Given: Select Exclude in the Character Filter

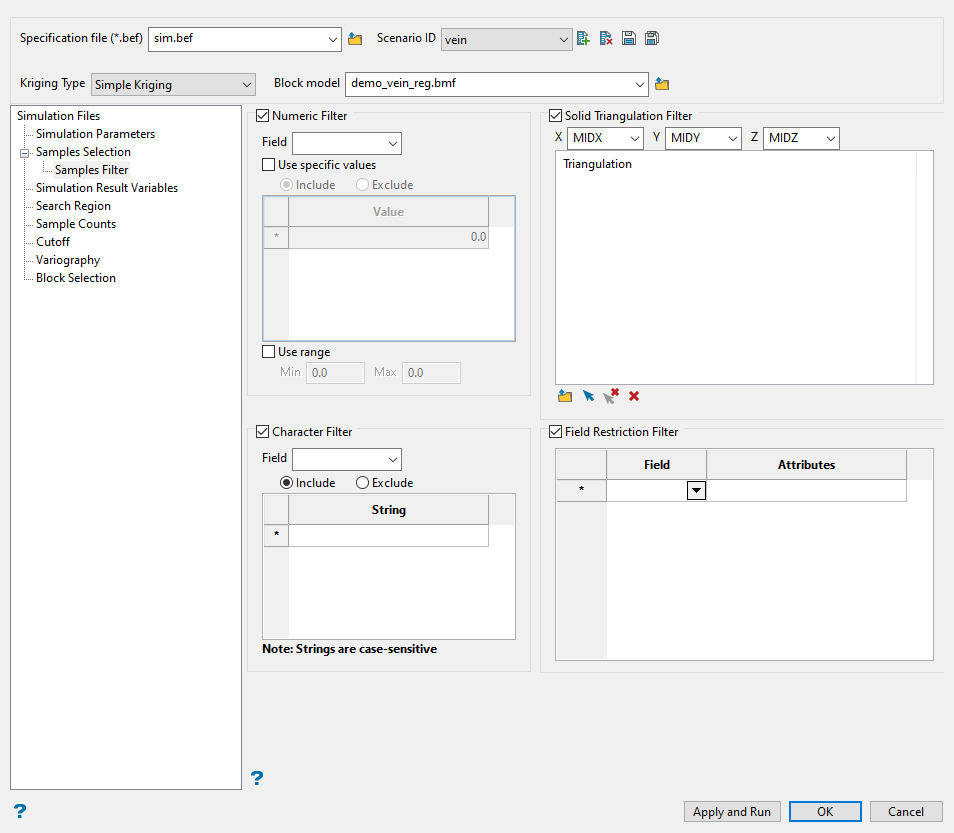Looking at the screenshot, I should [362, 483].
